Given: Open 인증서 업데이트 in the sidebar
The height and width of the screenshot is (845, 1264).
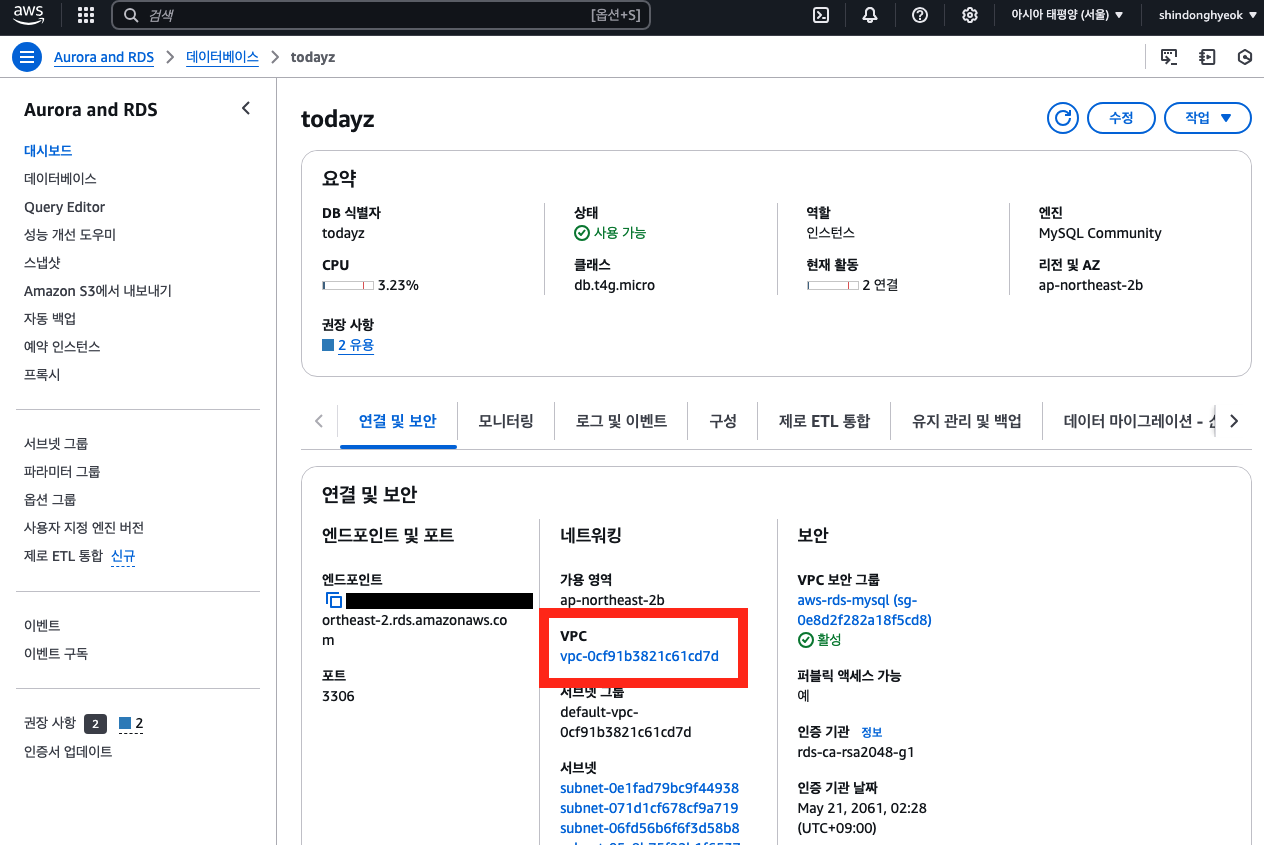Looking at the screenshot, I should (x=68, y=751).
